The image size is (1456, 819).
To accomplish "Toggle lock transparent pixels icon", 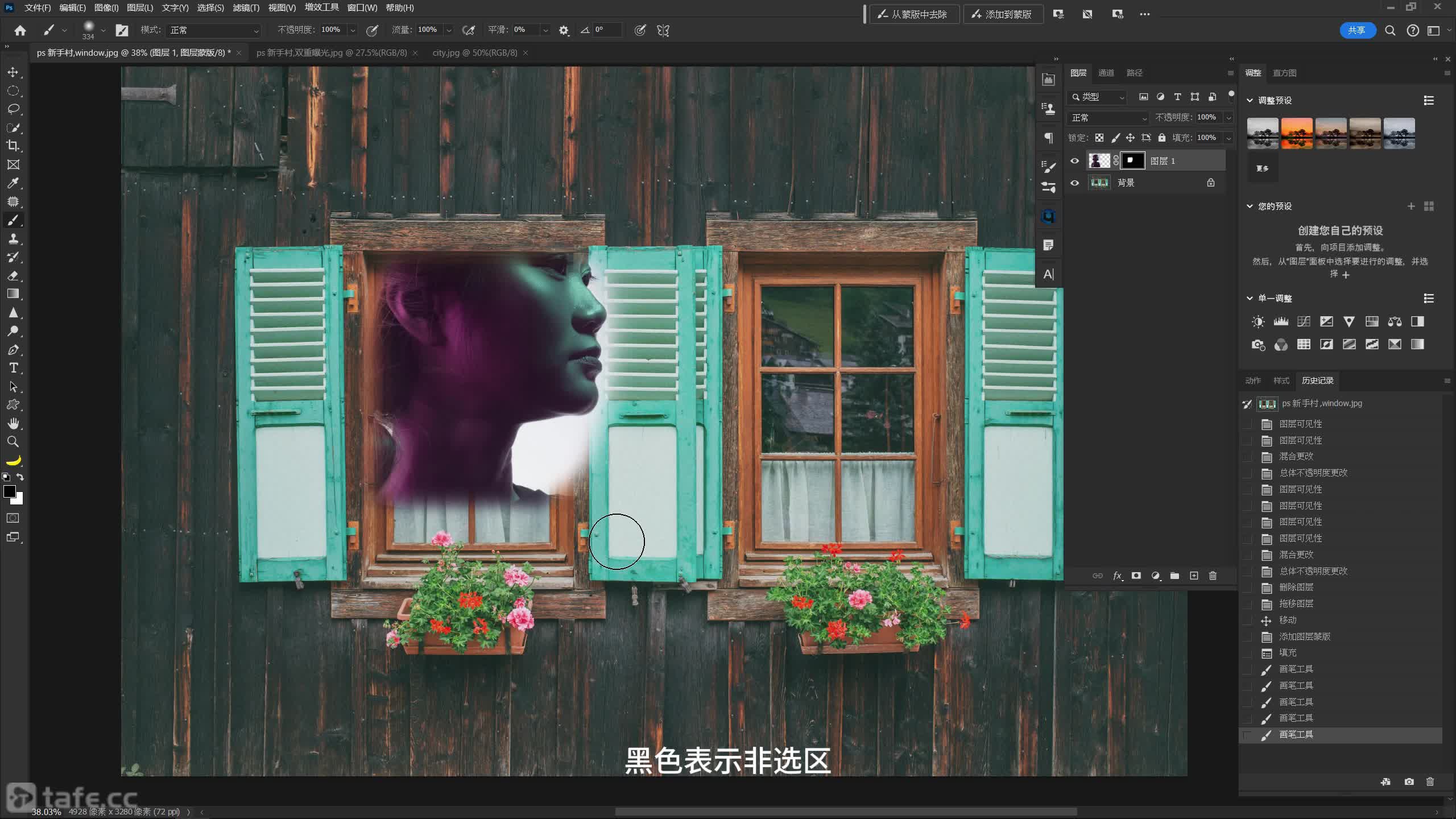I will pos(1099,138).
